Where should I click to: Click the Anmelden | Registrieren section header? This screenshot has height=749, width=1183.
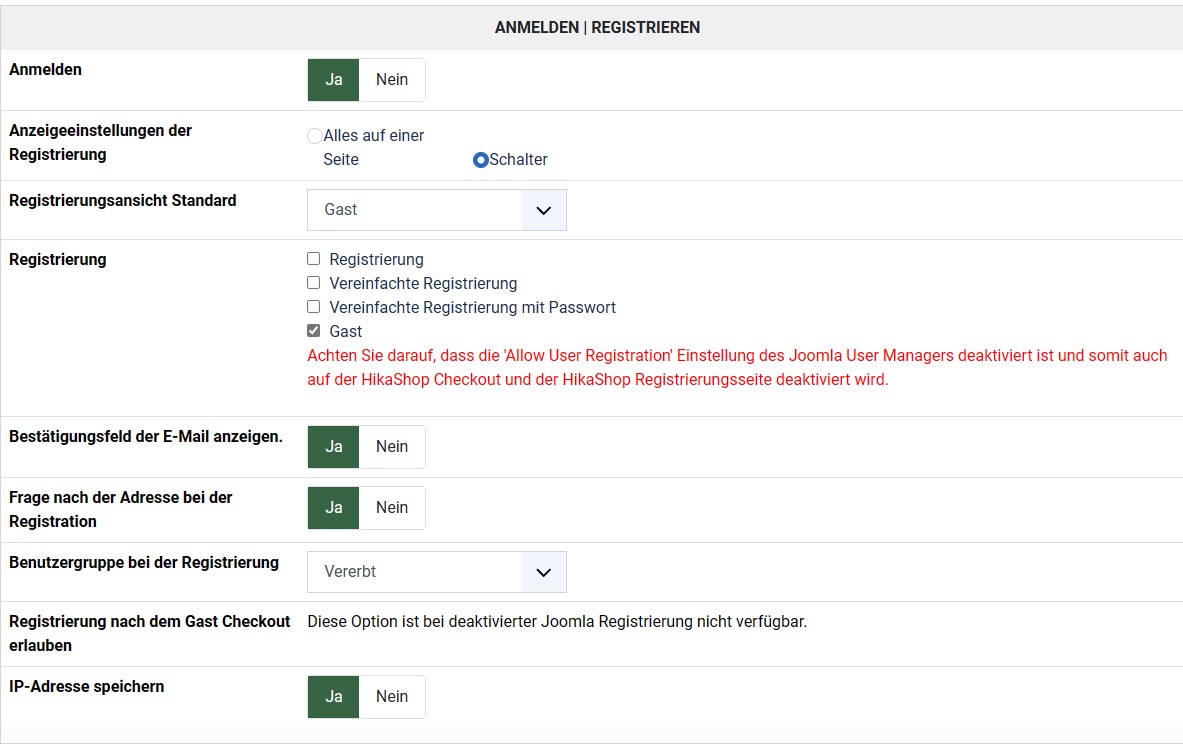[597, 28]
